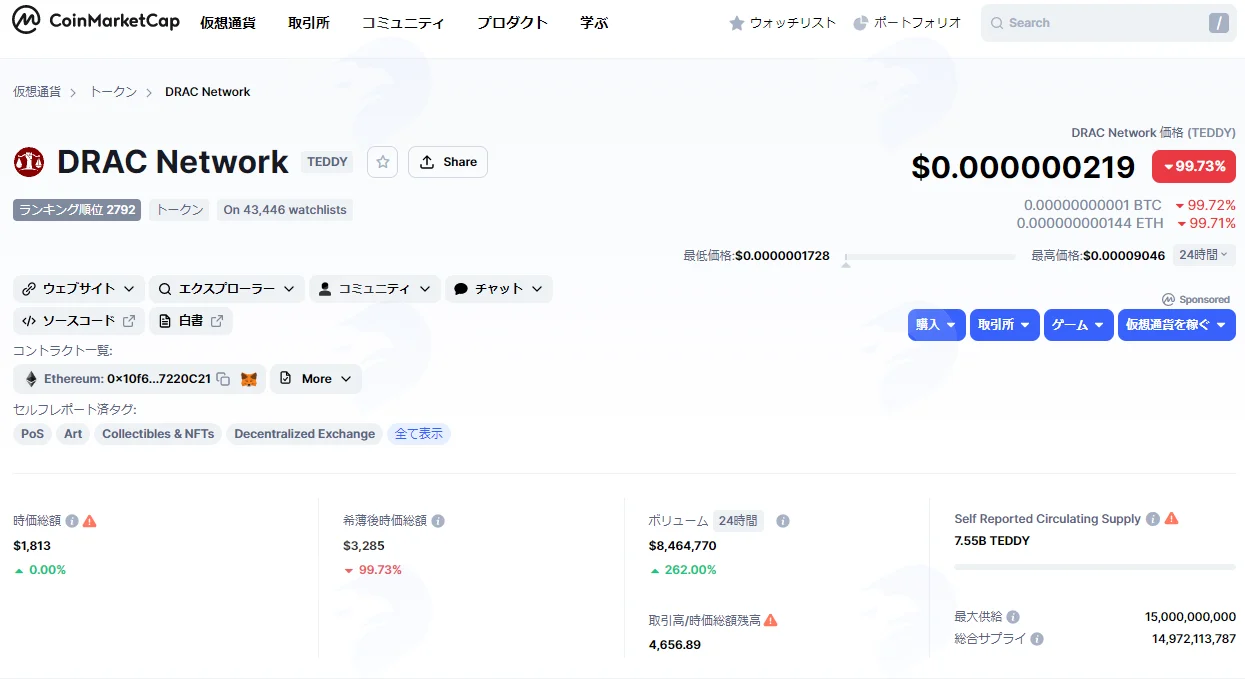1245x679 pixels.
Task: Click the DRAC Network token logo
Action: pos(29,162)
